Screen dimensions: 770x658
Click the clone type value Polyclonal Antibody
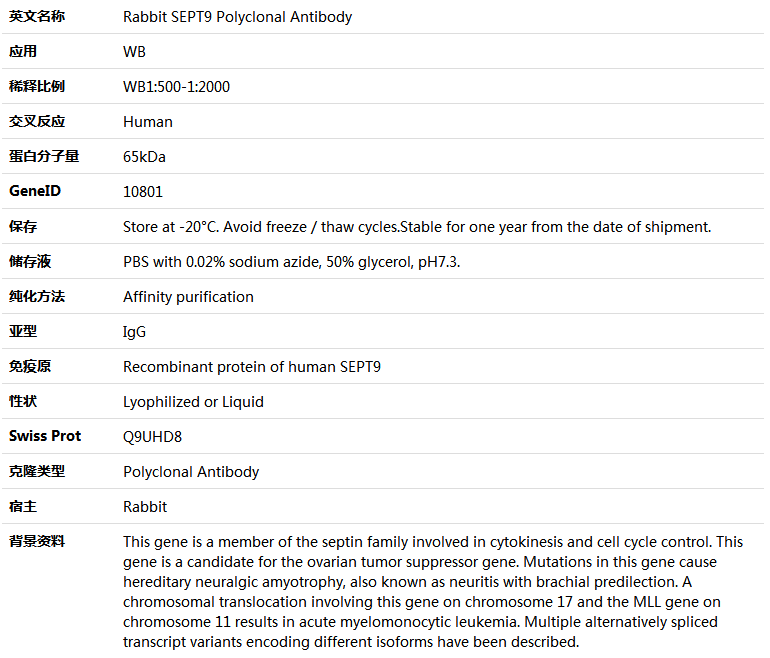click(x=191, y=472)
